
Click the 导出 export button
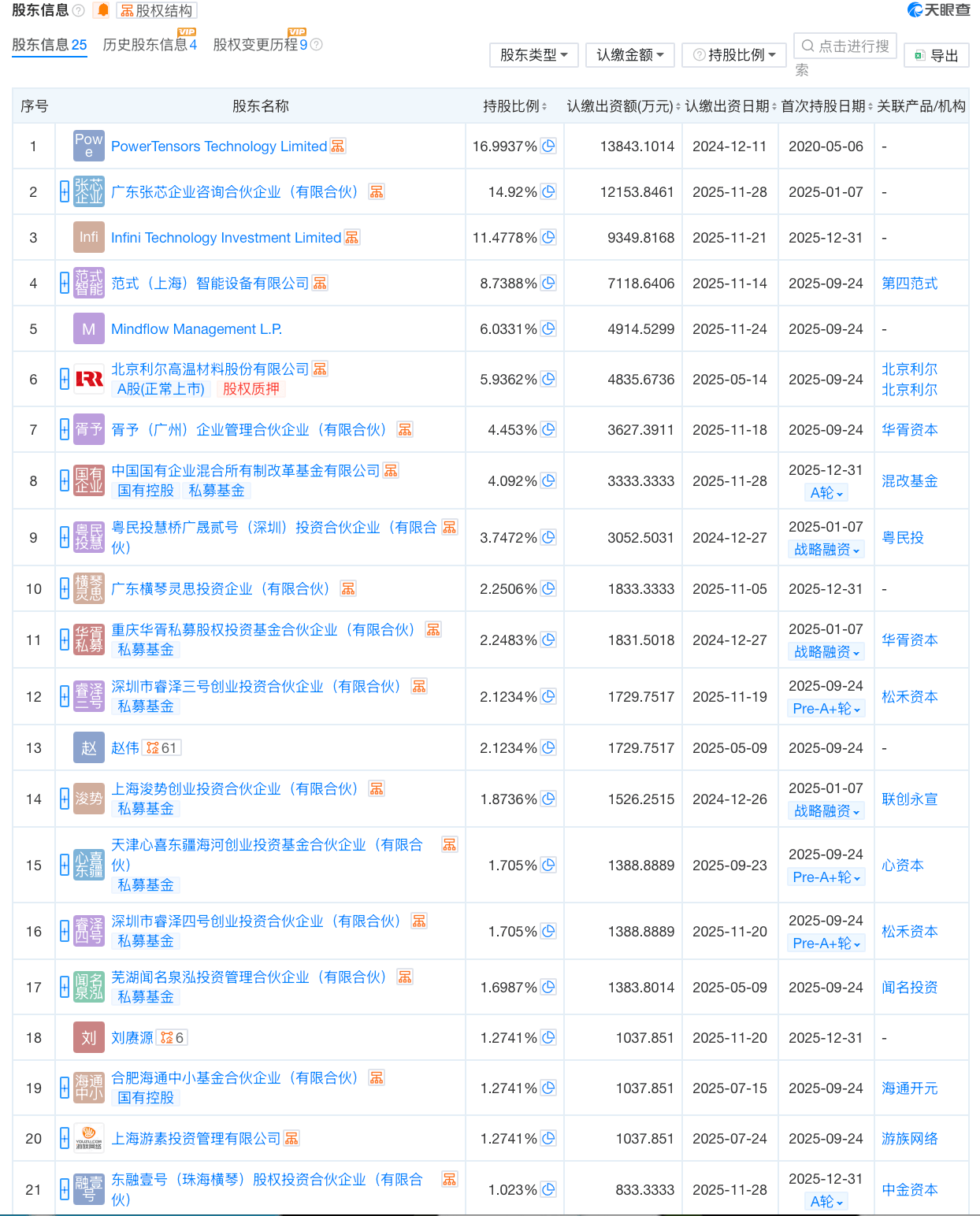coord(937,56)
